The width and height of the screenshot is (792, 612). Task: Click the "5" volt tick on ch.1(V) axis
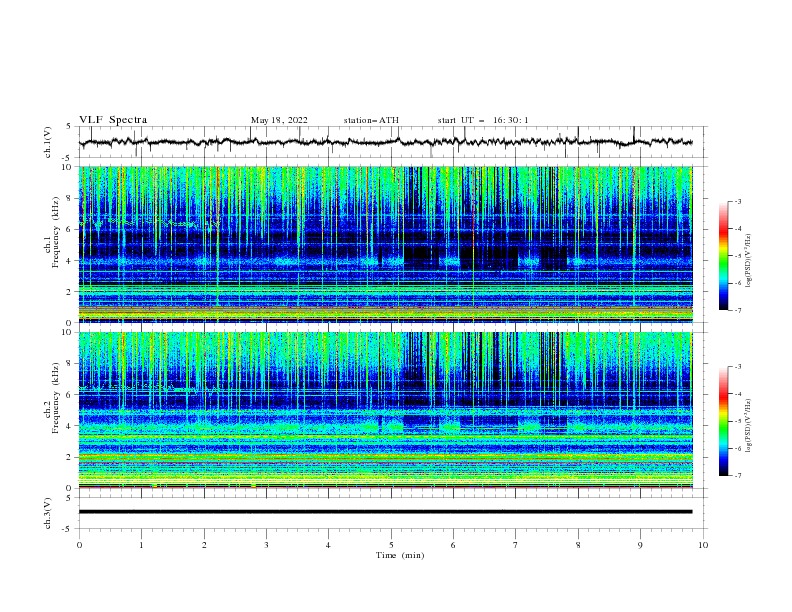coord(69,127)
